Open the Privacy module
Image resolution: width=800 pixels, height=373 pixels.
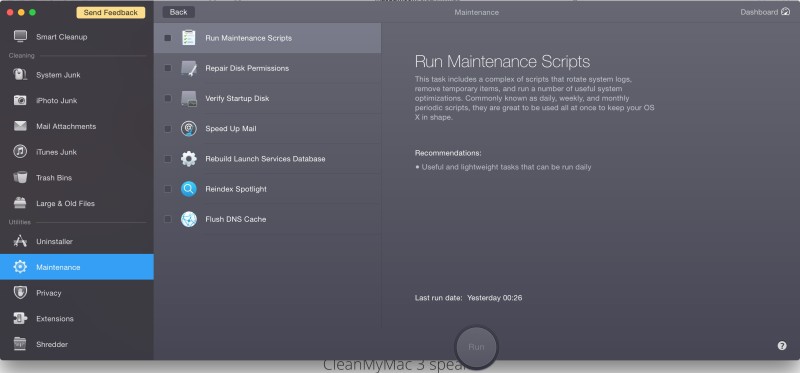[77, 293]
